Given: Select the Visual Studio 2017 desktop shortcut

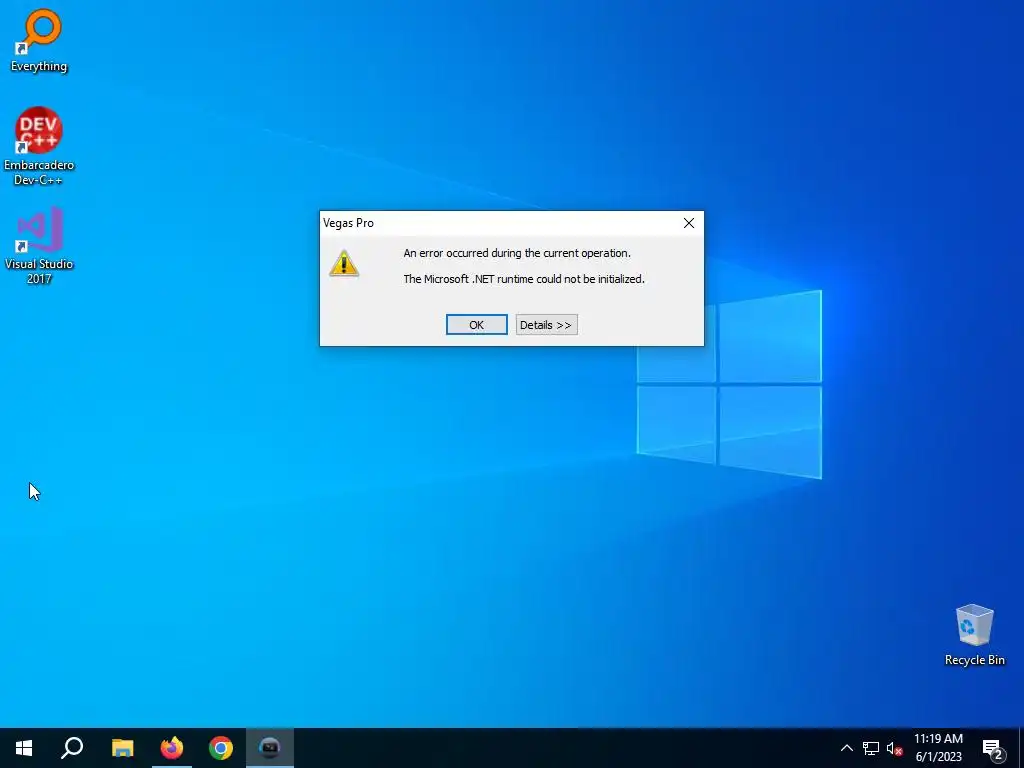Looking at the screenshot, I should click(x=39, y=246).
